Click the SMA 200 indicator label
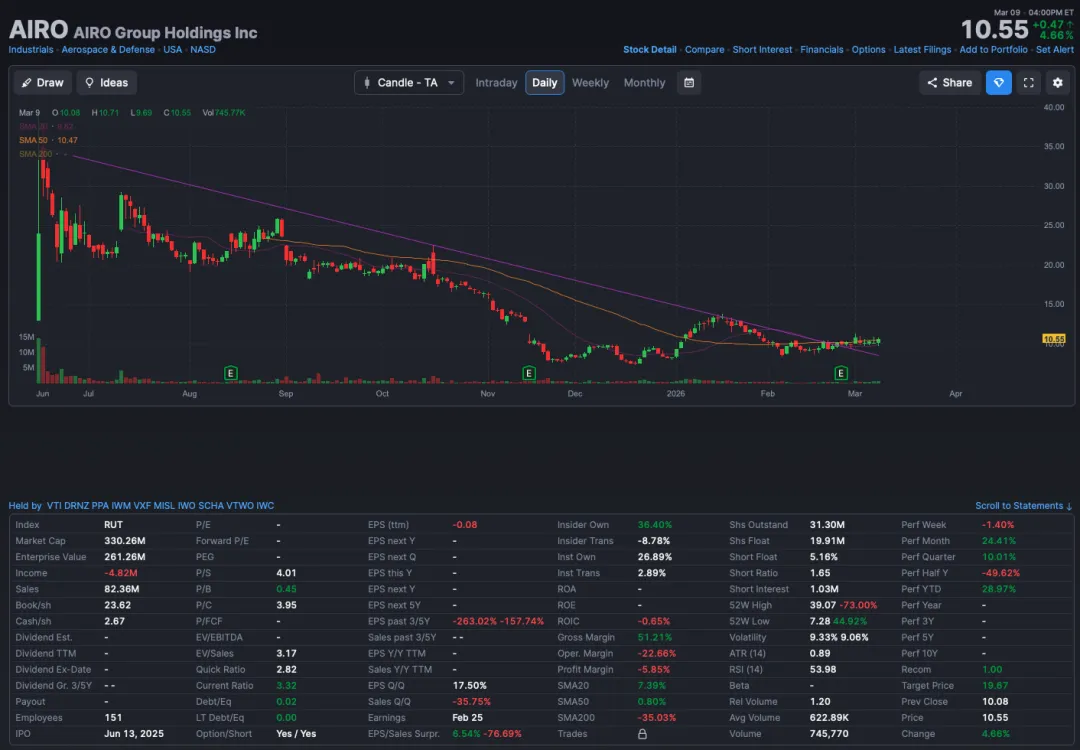 click(35, 154)
